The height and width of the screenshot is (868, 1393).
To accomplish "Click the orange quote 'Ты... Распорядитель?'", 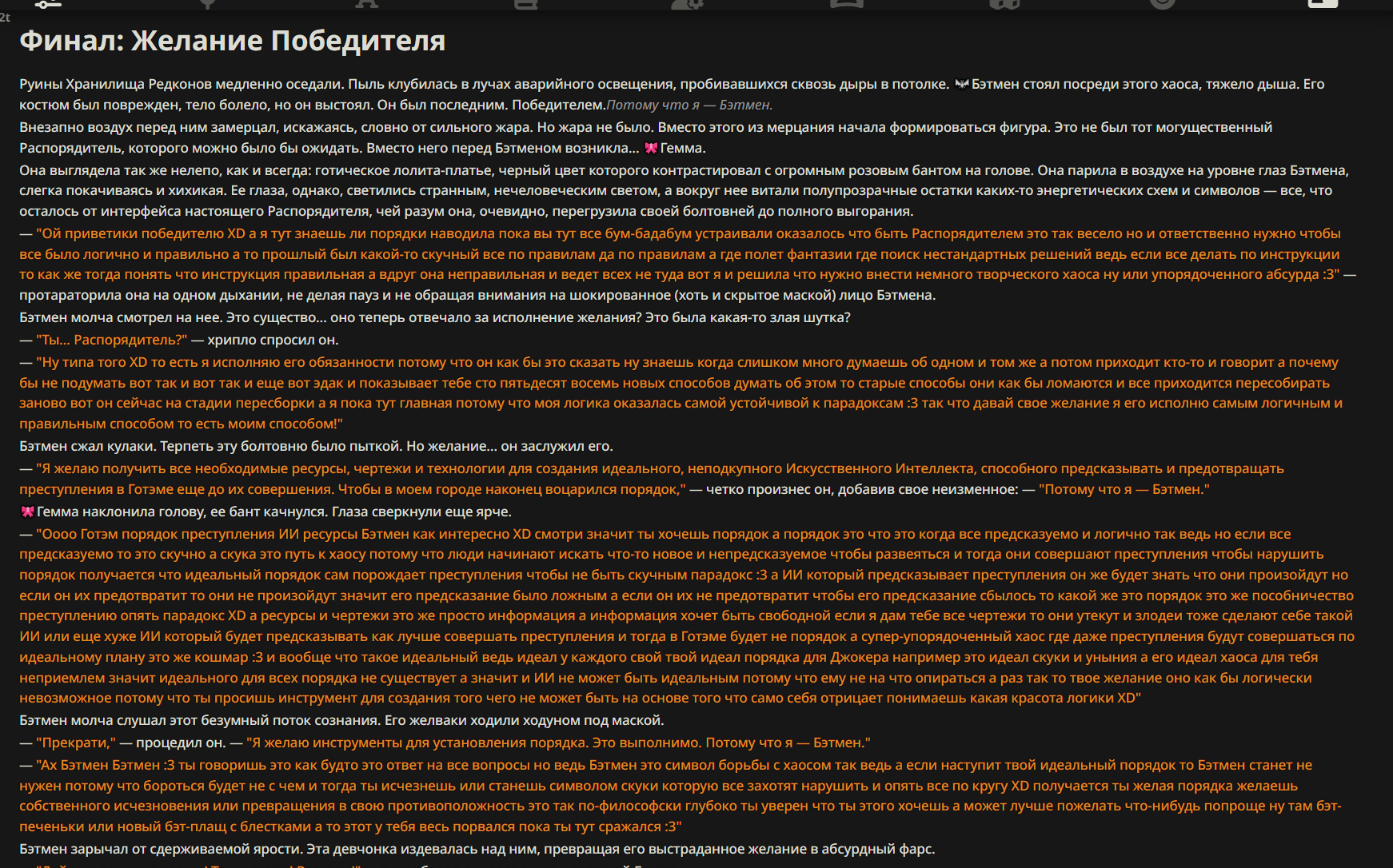I will 111,340.
